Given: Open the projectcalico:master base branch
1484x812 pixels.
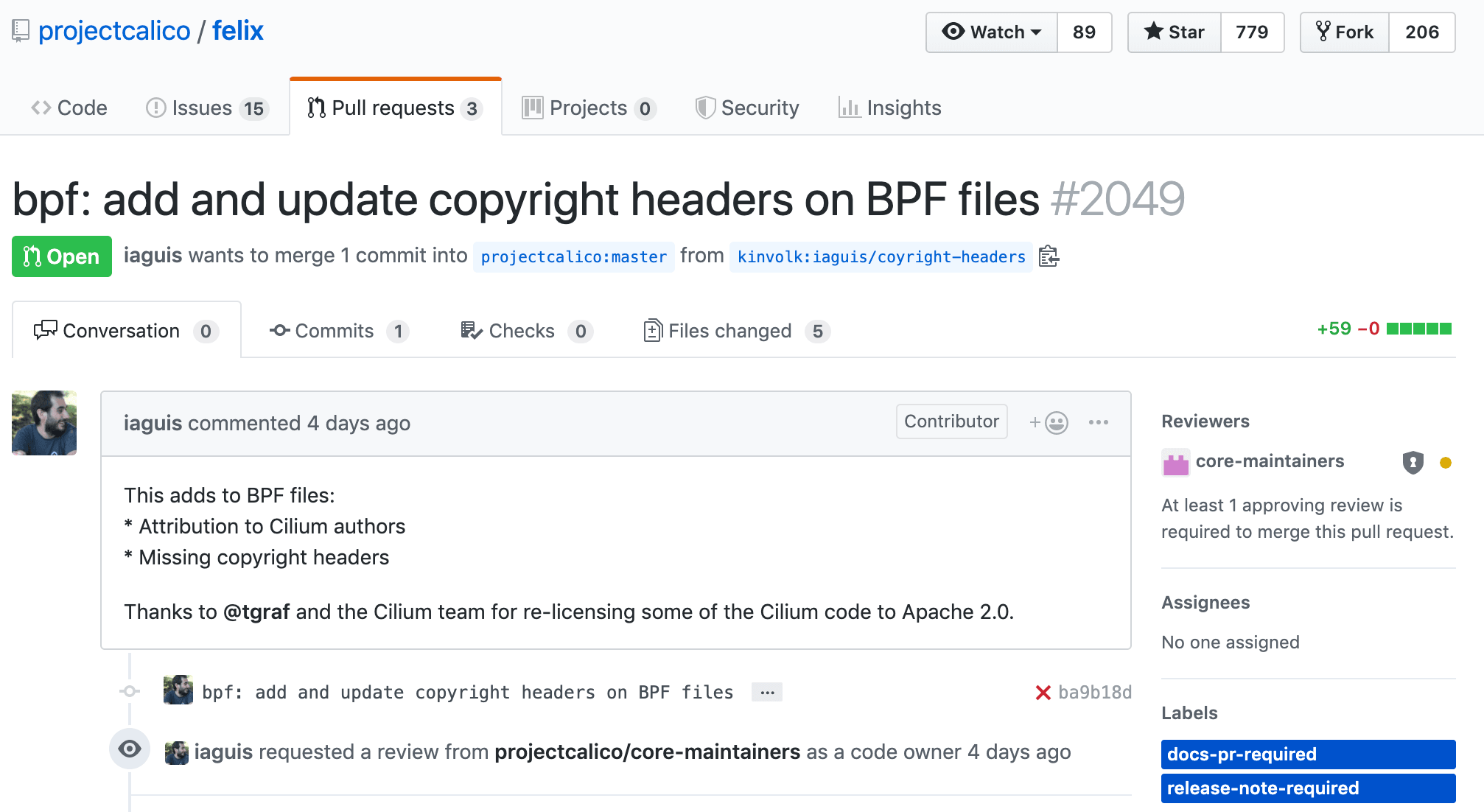Looking at the screenshot, I should coord(574,257).
